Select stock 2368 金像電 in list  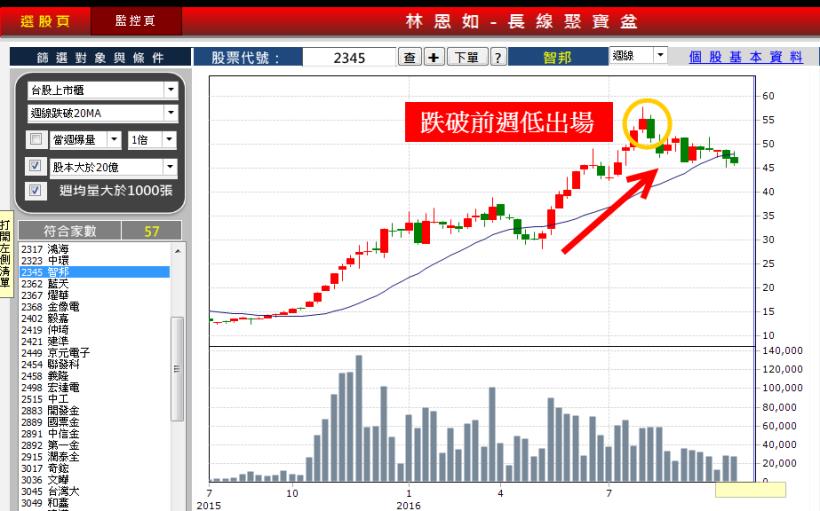[94, 306]
